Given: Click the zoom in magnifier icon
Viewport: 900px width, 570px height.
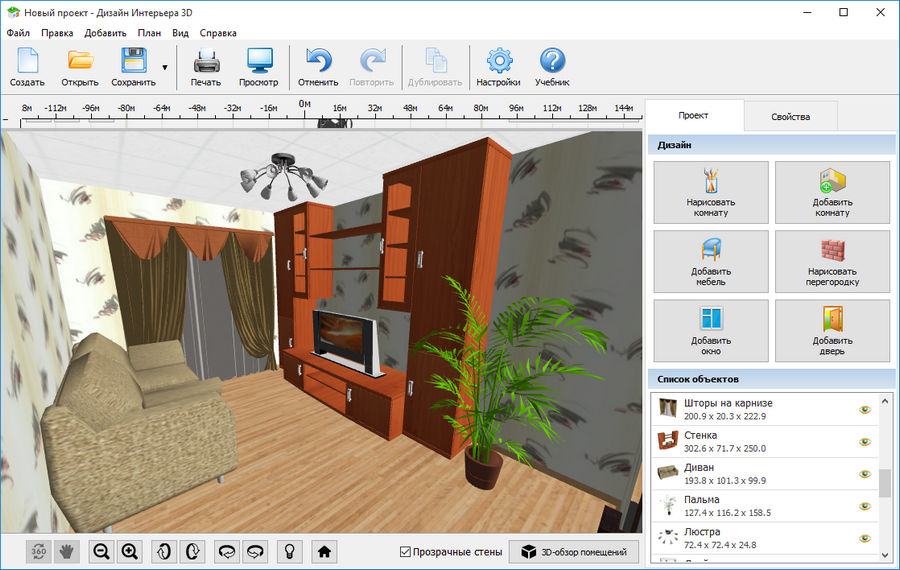Looking at the screenshot, I should (130, 552).
